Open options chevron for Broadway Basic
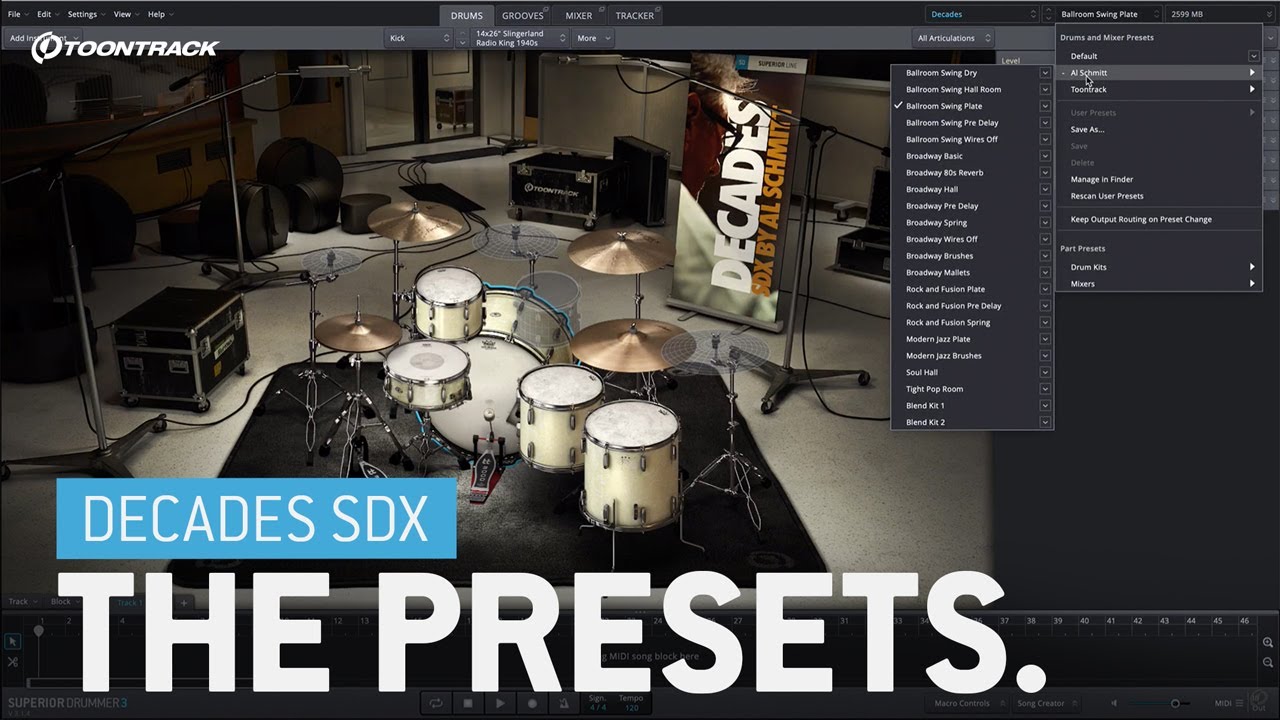1280x720 pixels. [x=1045, y=156]
